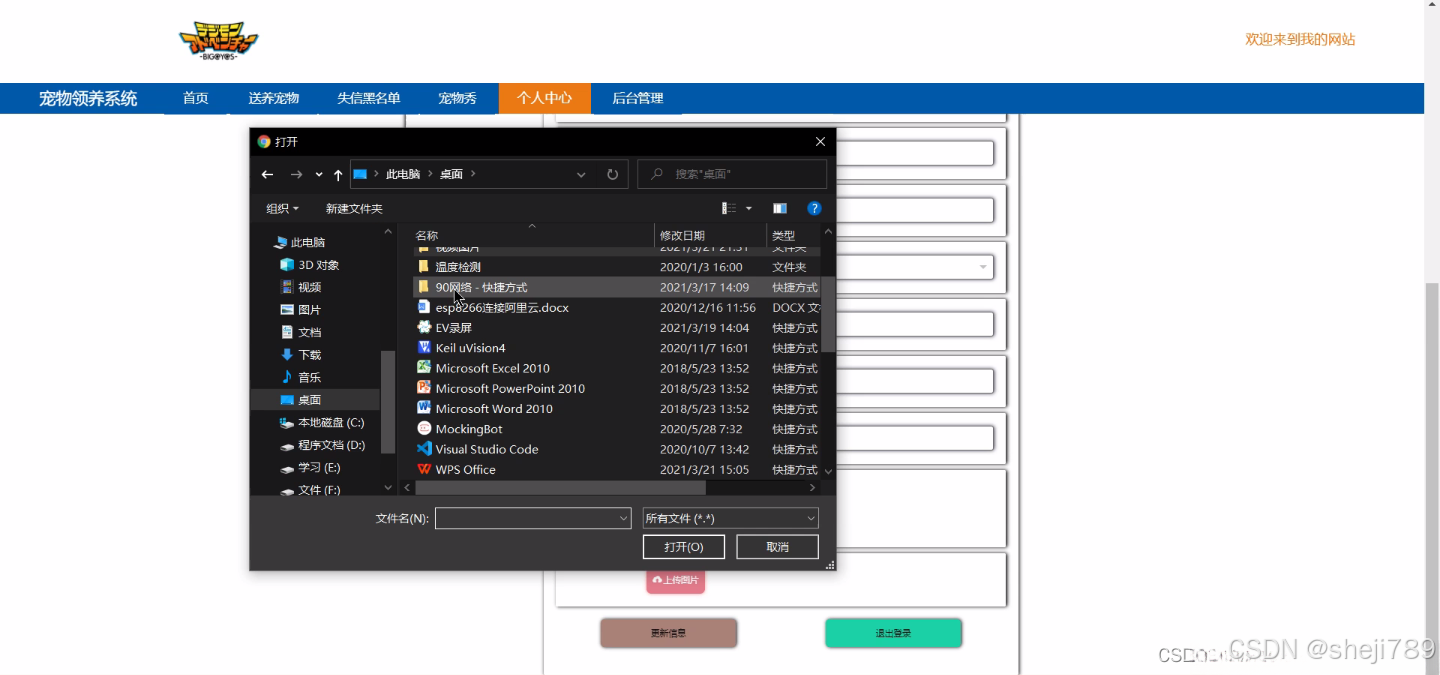Screen dimensions: 1440x675
Task: Click the WPS Office icon
Action: (x=424, y=469)
